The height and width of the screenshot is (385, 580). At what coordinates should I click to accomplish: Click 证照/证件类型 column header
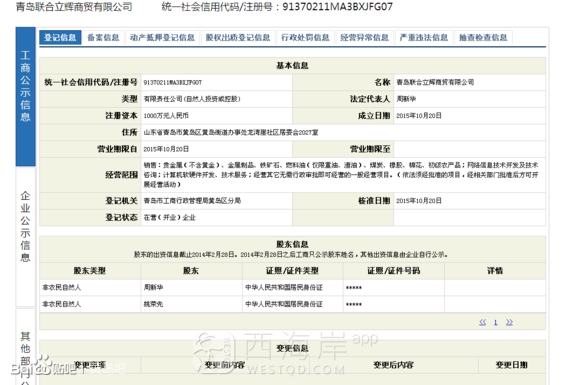coord(292,271)
